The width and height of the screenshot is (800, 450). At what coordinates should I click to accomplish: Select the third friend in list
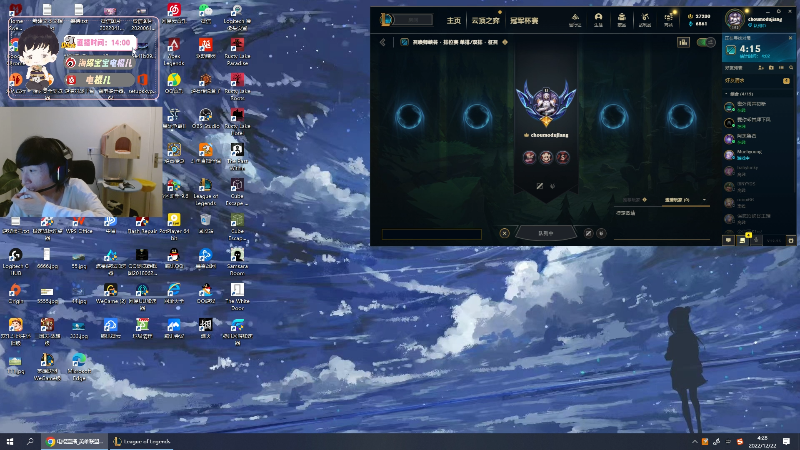(x=758, y=138)
